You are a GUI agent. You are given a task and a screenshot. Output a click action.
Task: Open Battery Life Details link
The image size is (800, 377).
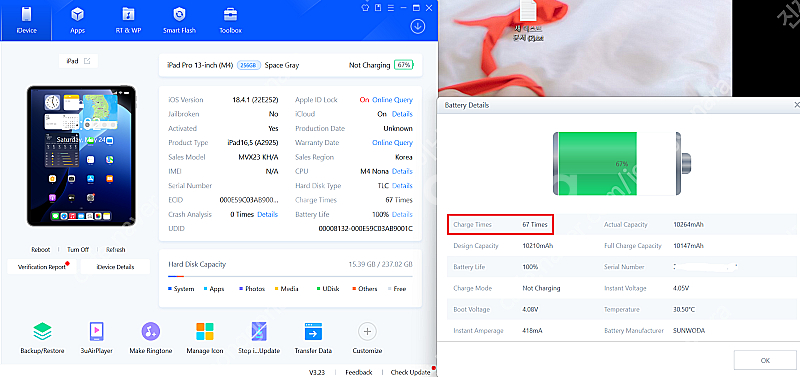(x=402, y=214)
